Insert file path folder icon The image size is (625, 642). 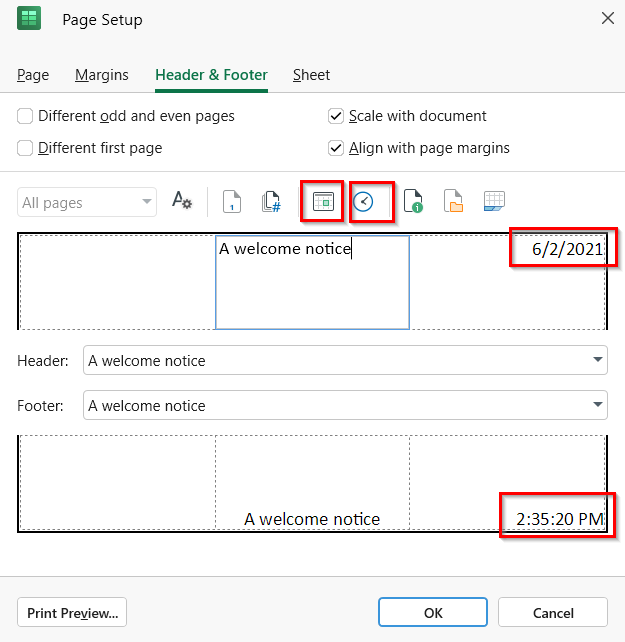[x=453, y=201]
